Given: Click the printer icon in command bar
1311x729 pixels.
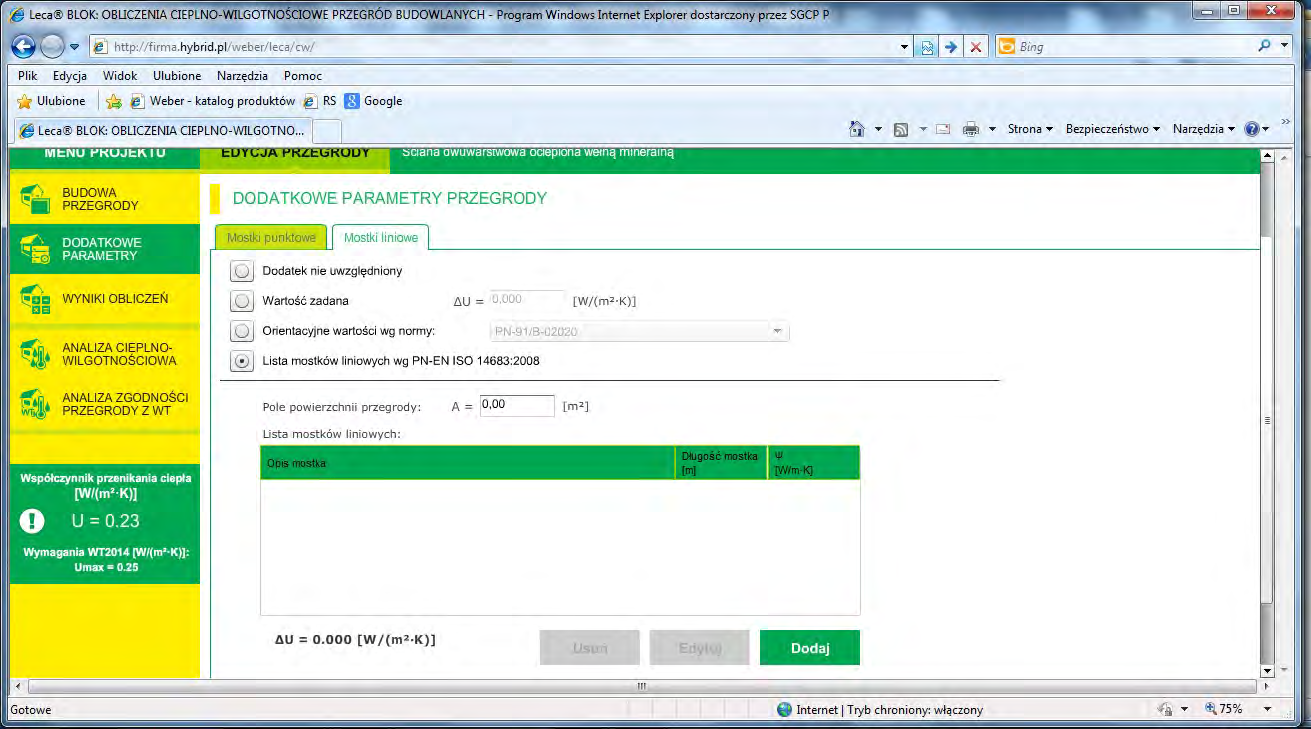Looking at the screenshot, I should pyautogui.click(x=970, y=129).
